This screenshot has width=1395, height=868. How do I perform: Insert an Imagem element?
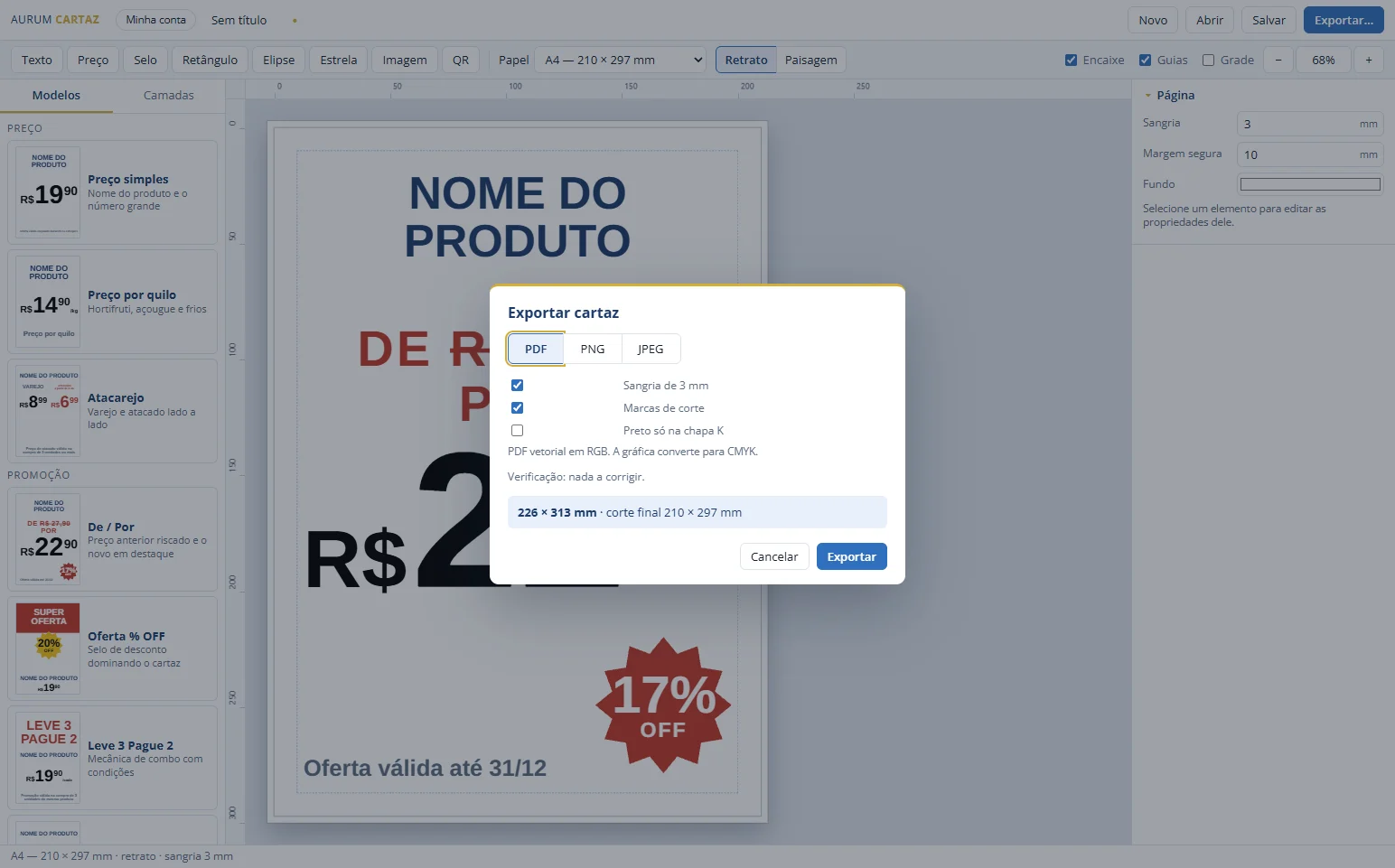(405, 60)
